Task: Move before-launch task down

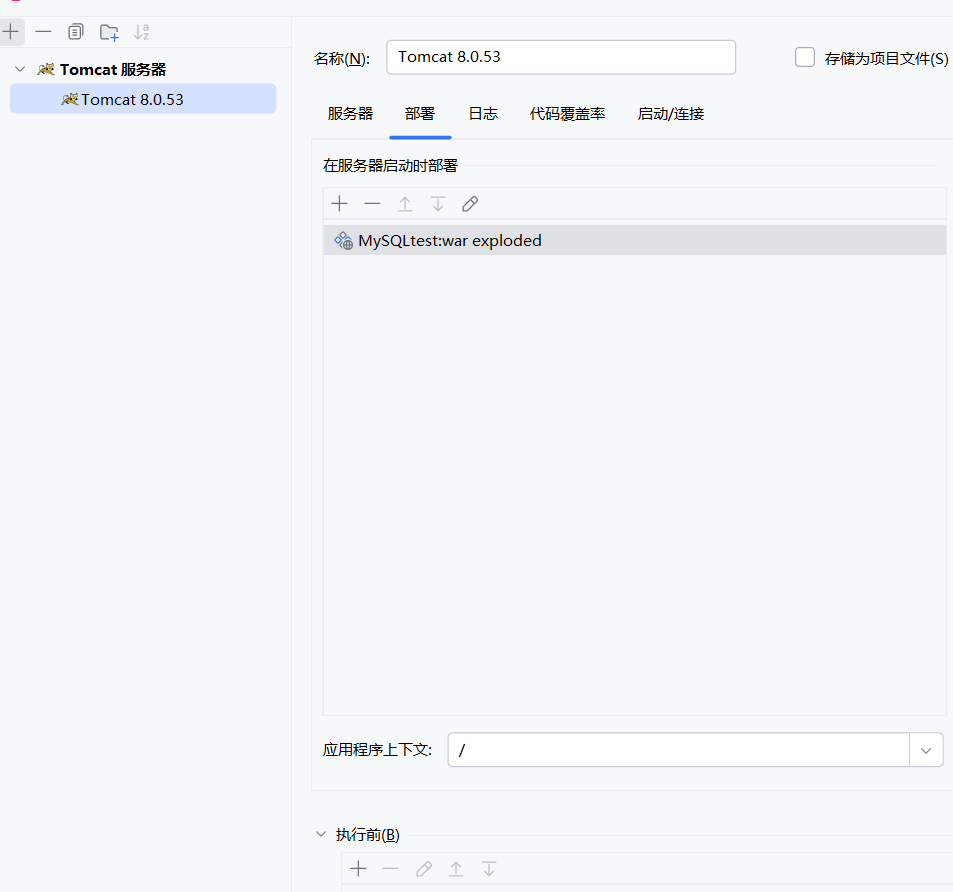Action: 489,869
